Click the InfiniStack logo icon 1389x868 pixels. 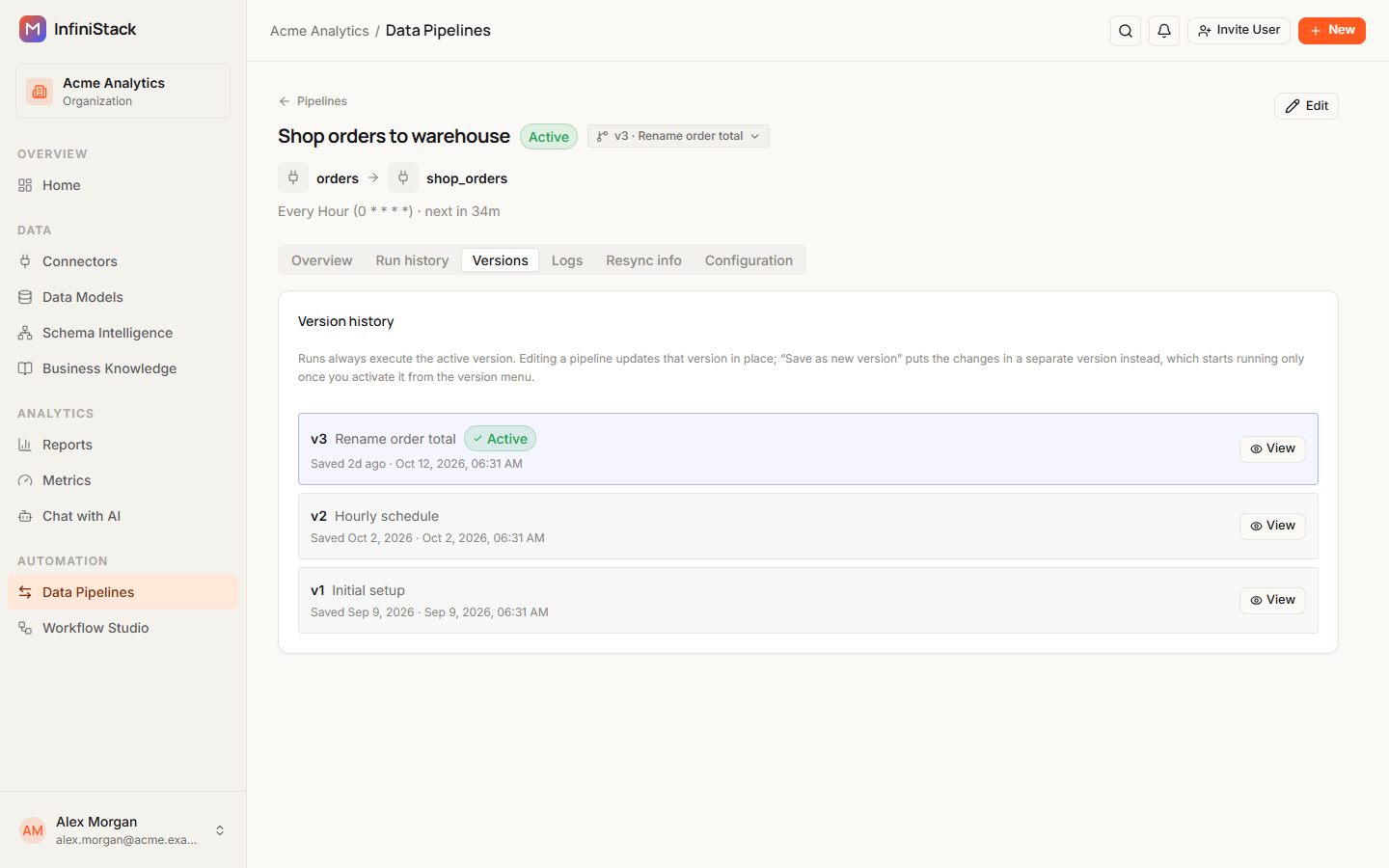pyautogui.click(x=33, y=29)
